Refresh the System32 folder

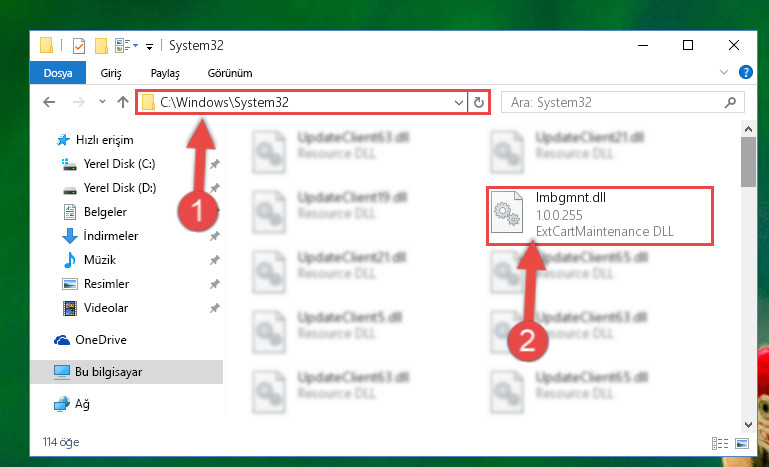(479, 103)
